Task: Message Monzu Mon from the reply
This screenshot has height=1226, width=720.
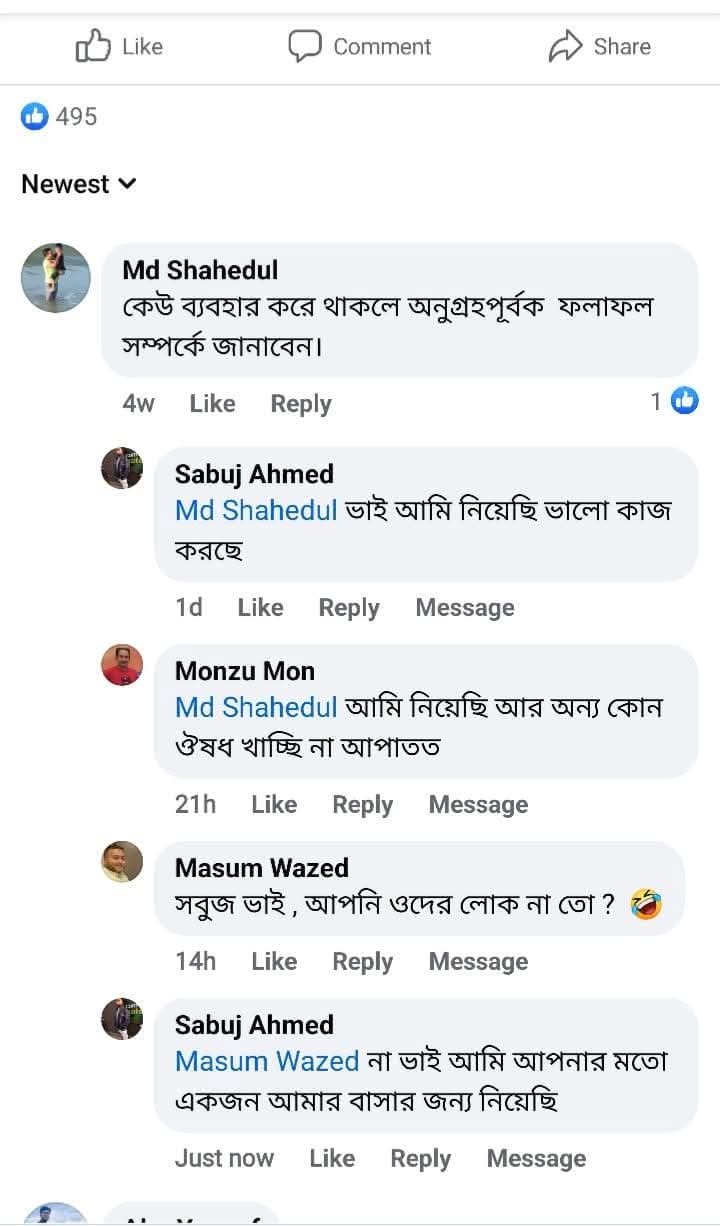Action: pyautogui.click(x=478, y=805)
